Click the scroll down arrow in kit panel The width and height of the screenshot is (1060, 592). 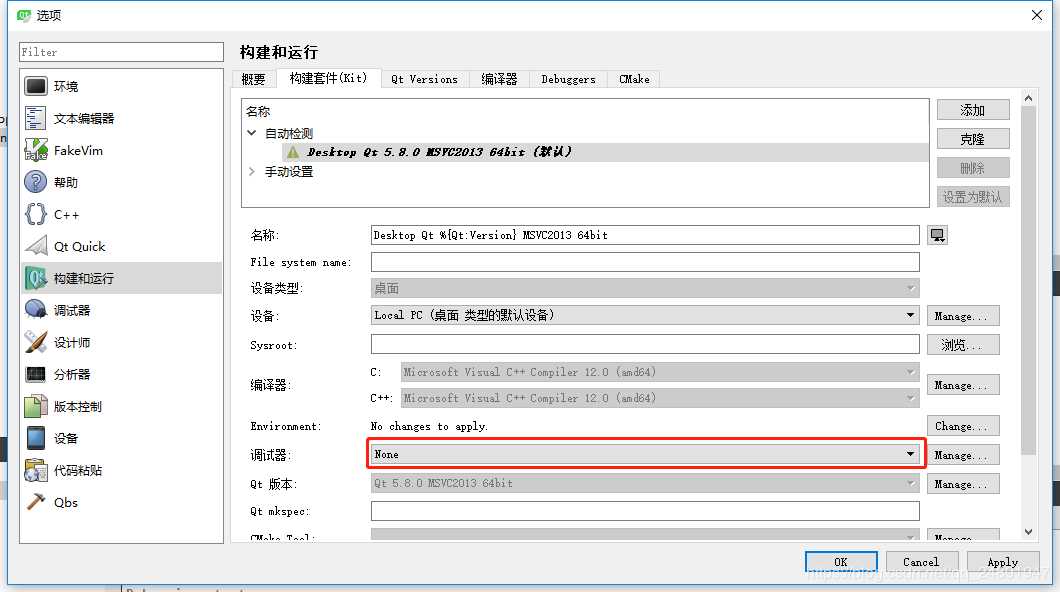[x=1028, y=532]
